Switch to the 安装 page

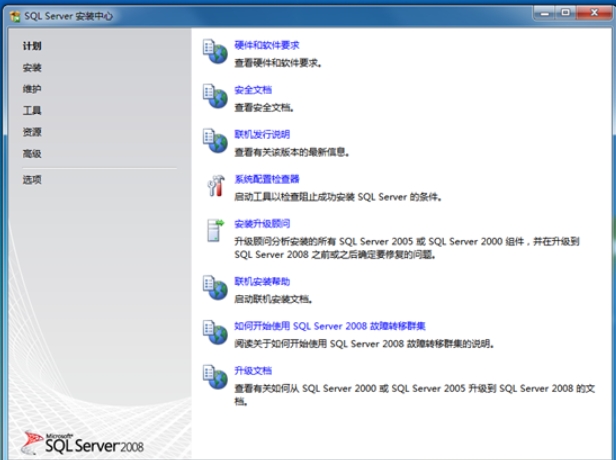tap(32, 68)
